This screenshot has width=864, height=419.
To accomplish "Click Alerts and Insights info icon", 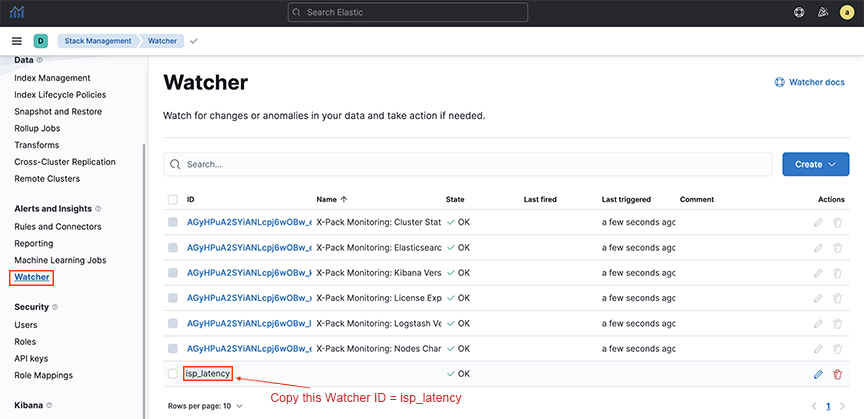I will (x=98, y=209).
